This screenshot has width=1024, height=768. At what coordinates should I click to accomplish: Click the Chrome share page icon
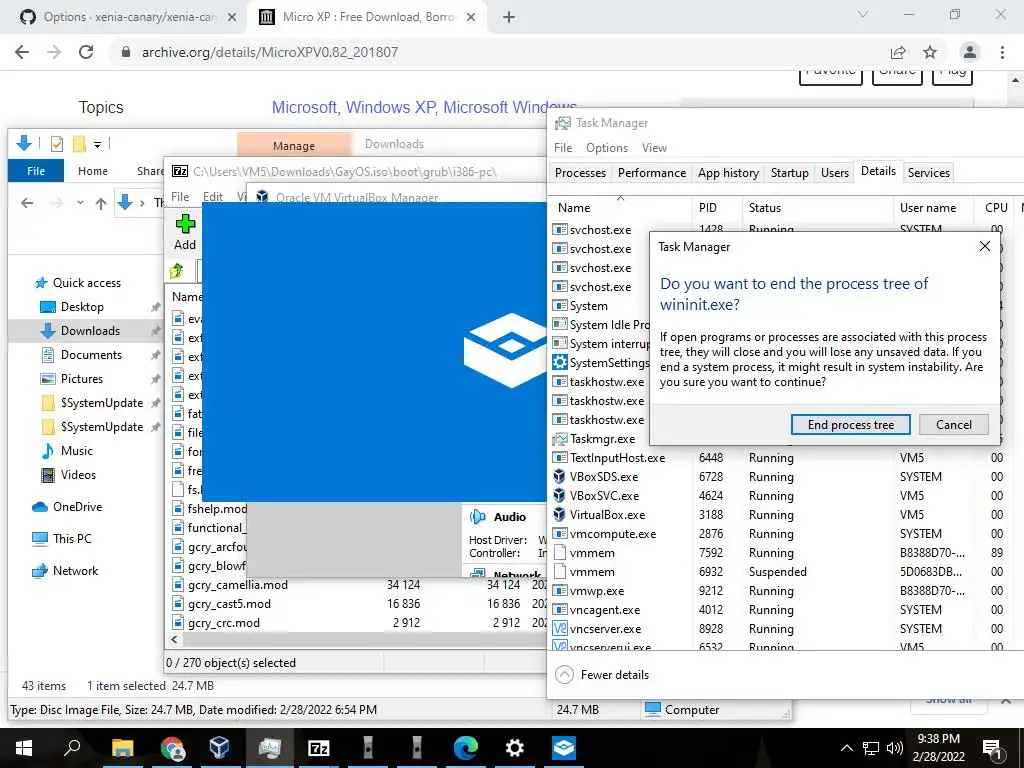pyautogui.click(x=898, y=52)
